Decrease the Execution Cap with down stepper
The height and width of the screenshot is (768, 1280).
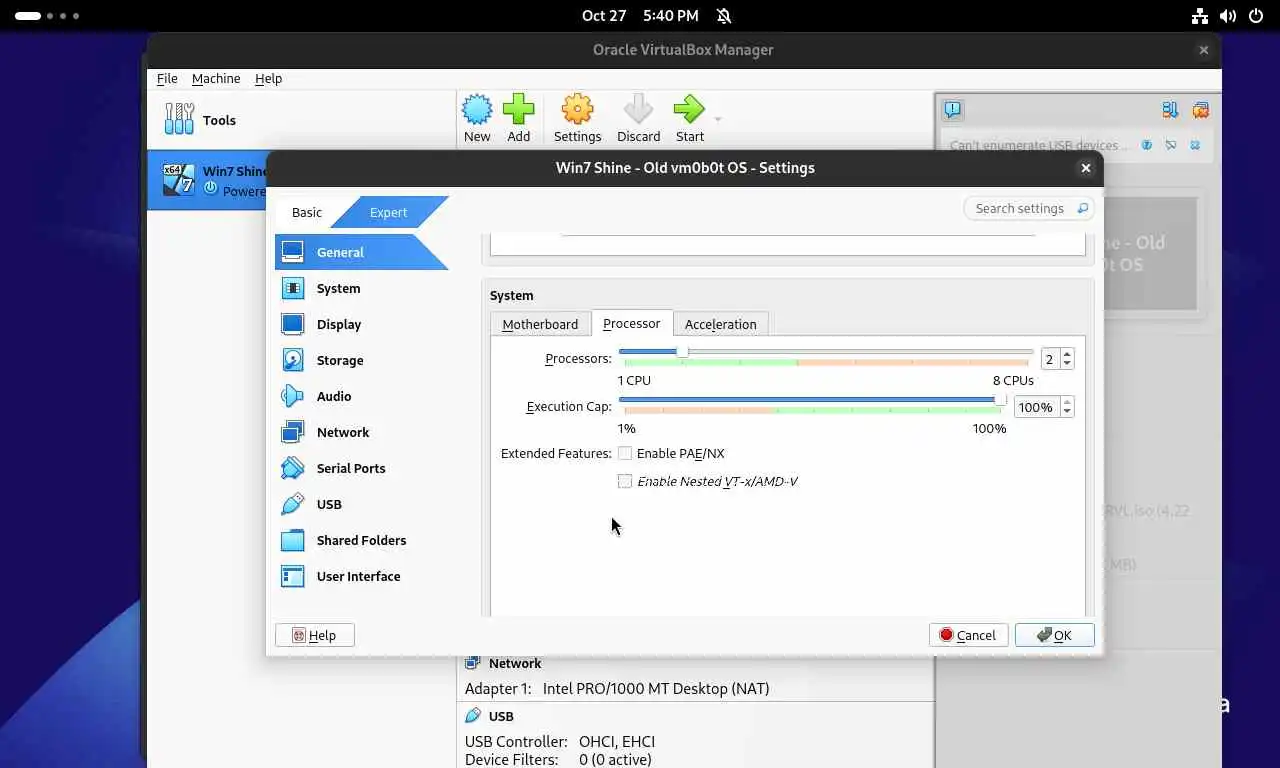1067,412
